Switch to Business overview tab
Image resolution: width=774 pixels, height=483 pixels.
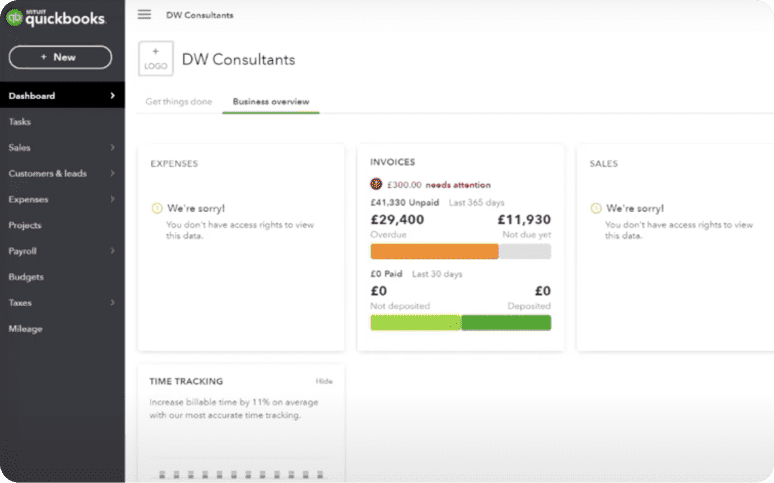[271, 101]
